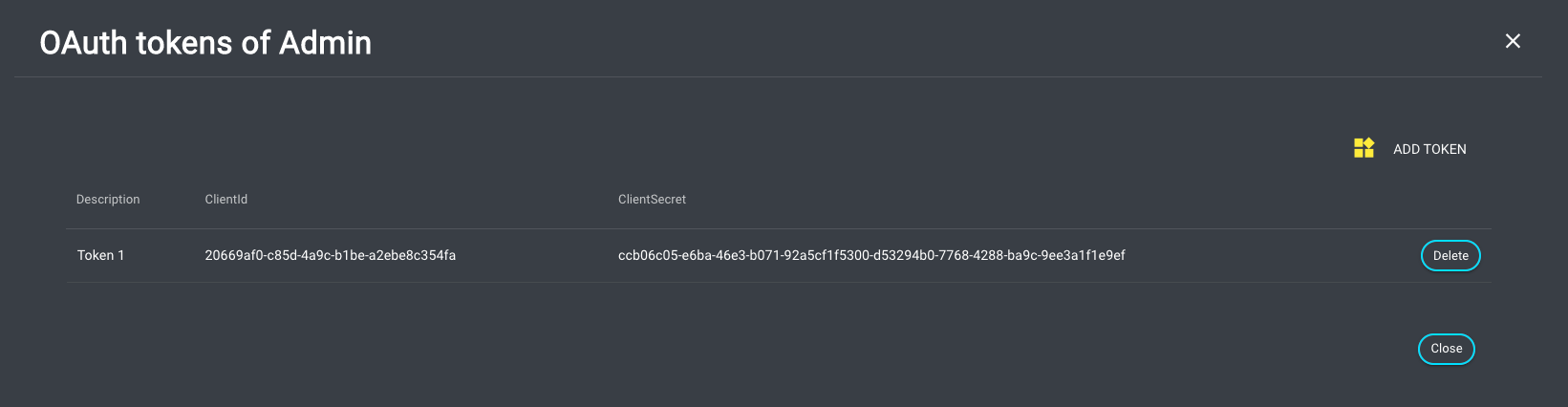Select the Token 1 description cell
This screenshot has width=1568, height=407.
[100, 255]
